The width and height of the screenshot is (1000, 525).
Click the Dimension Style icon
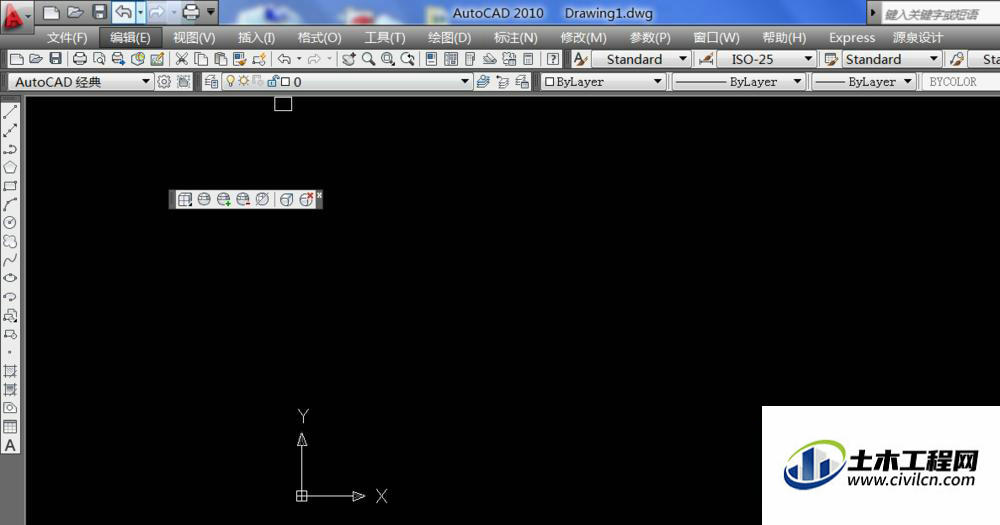pyautogui.click(x=706, y=59)
